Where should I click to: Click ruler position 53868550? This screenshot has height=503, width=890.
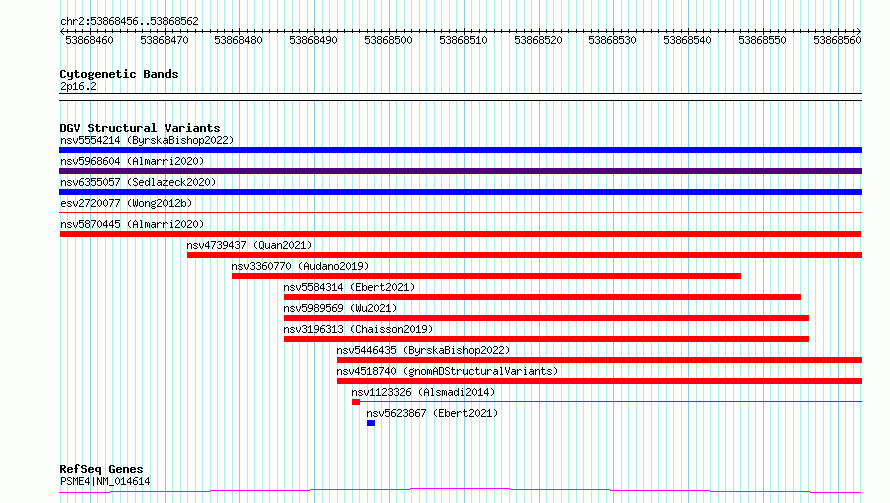click(762, 40)
